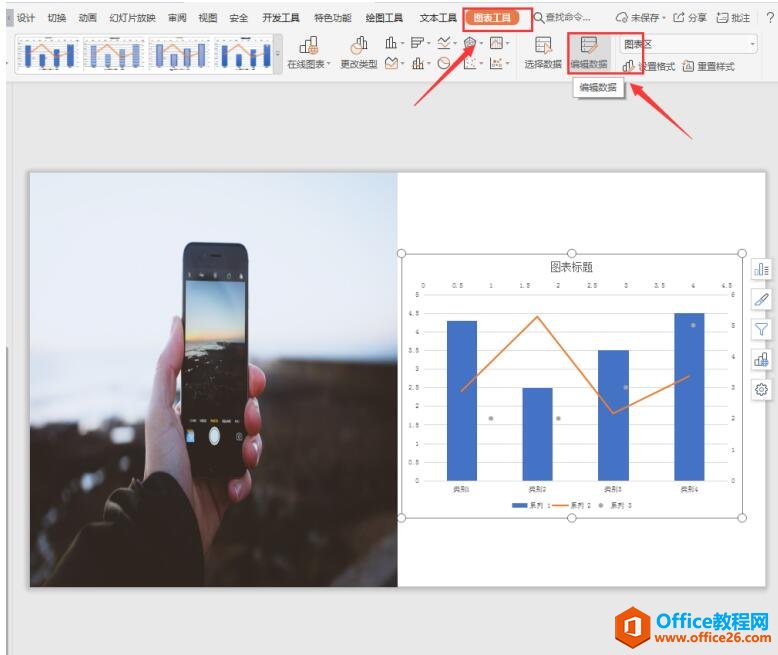Image resolution: width=778 pixels, height=655 pixels.
Task: Expand the stock chart dropdown arrow
Action: pos(507,44)
